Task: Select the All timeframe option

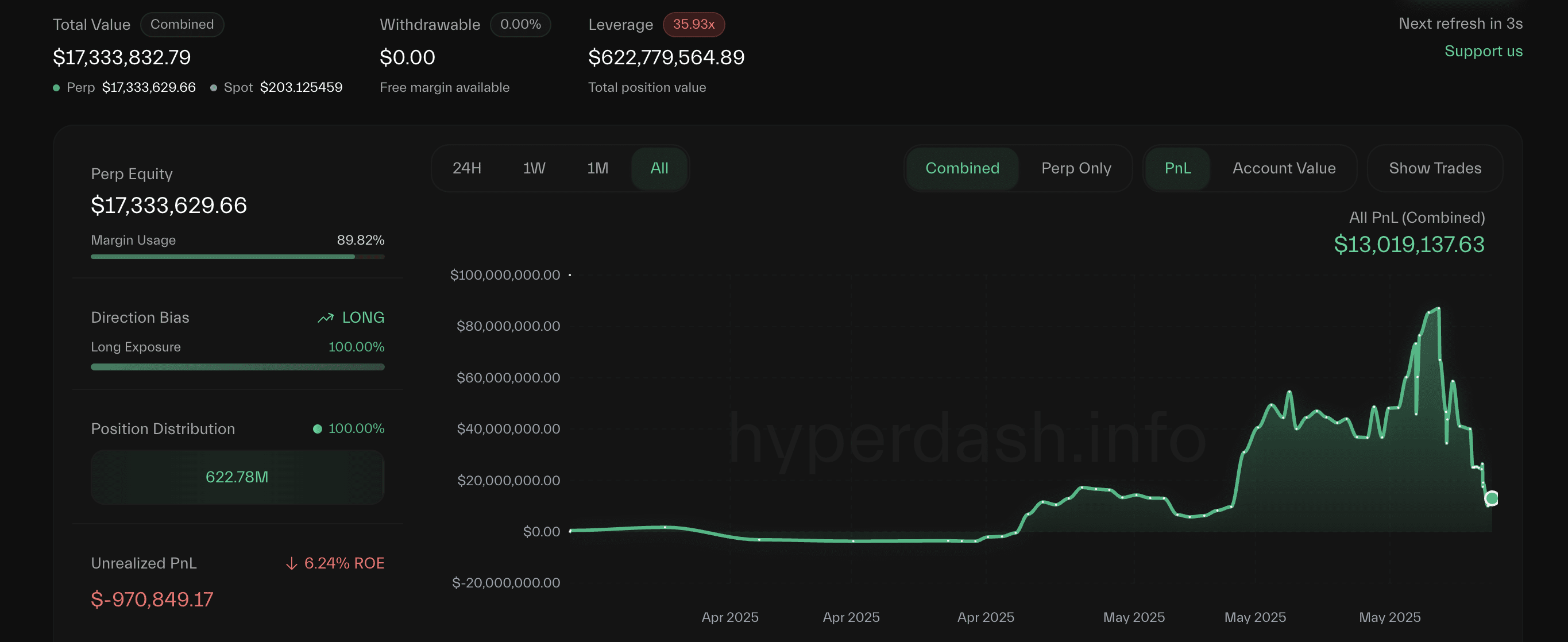Action: pos(659,168)
